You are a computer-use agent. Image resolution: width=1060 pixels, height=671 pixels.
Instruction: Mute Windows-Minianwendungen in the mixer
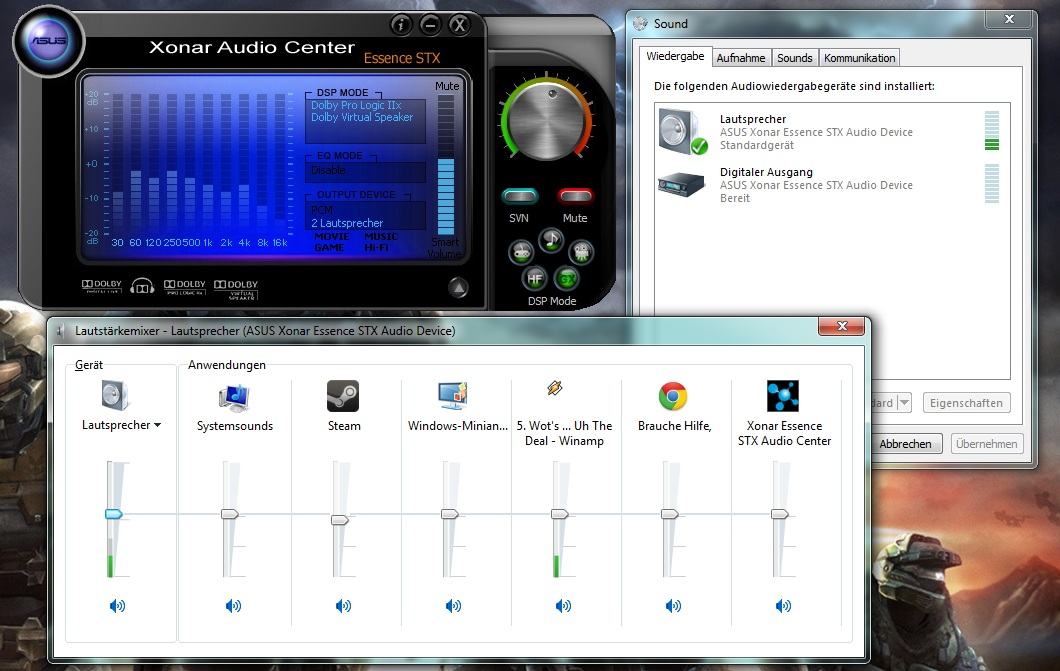tap(454, 605)
